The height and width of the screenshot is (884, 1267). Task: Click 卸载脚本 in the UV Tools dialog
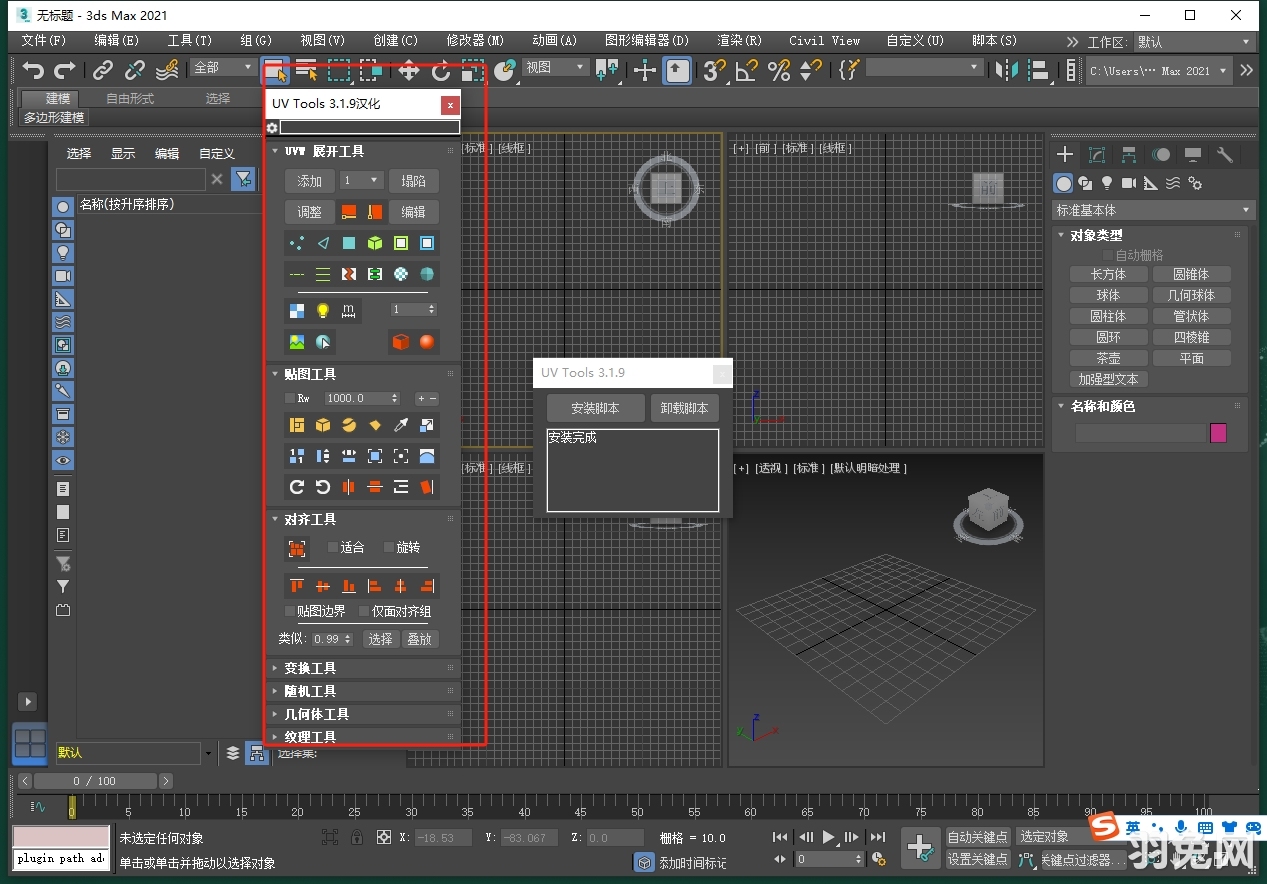(684, 408)
